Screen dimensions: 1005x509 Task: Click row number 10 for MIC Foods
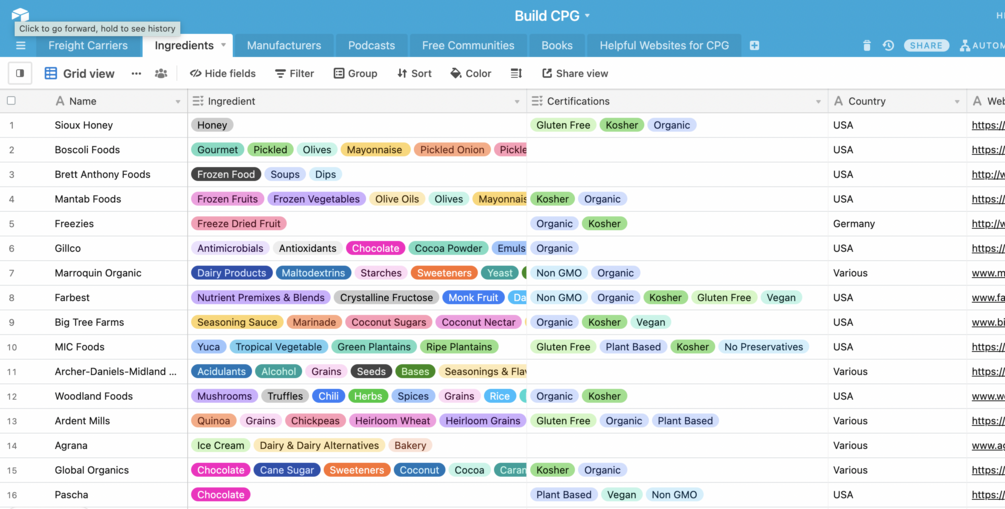(x=12, y=347)
